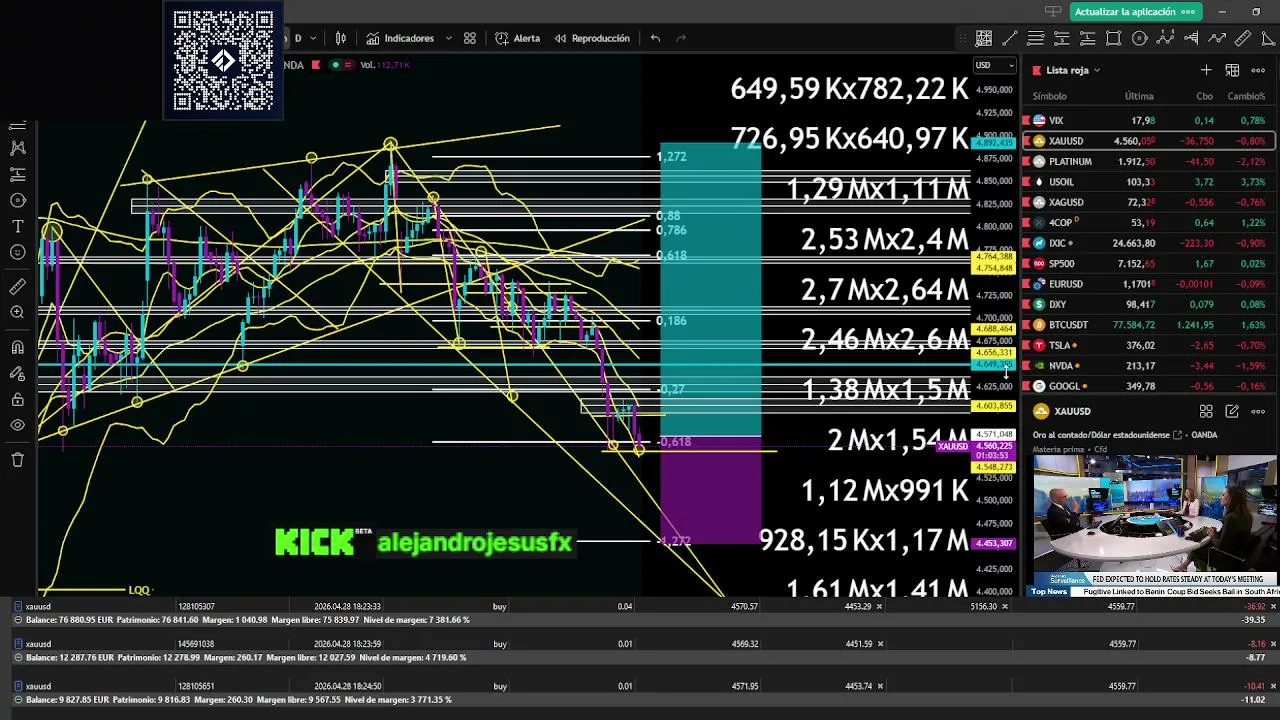The width and height of the screenshot is (1280, 720).
Task: Redo the last chart action
Action: tap(682, 38)
